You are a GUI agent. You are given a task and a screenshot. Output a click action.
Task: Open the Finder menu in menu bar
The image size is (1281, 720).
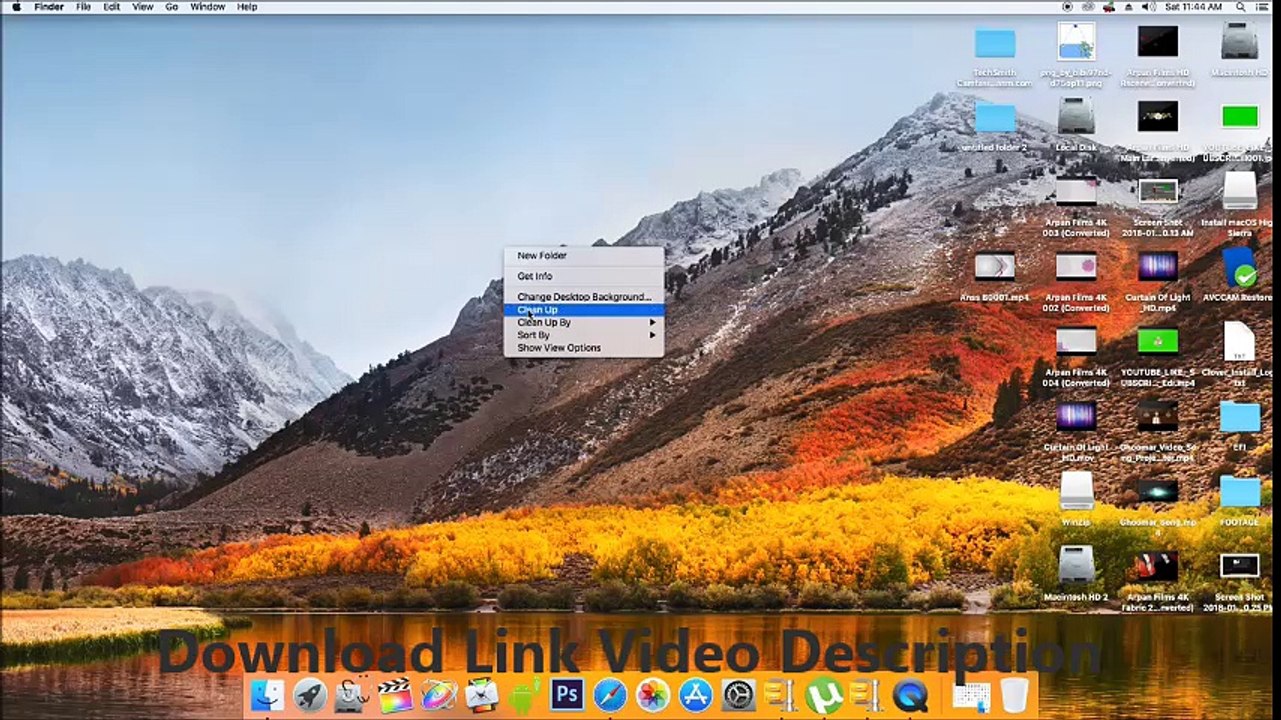(49, 7)
